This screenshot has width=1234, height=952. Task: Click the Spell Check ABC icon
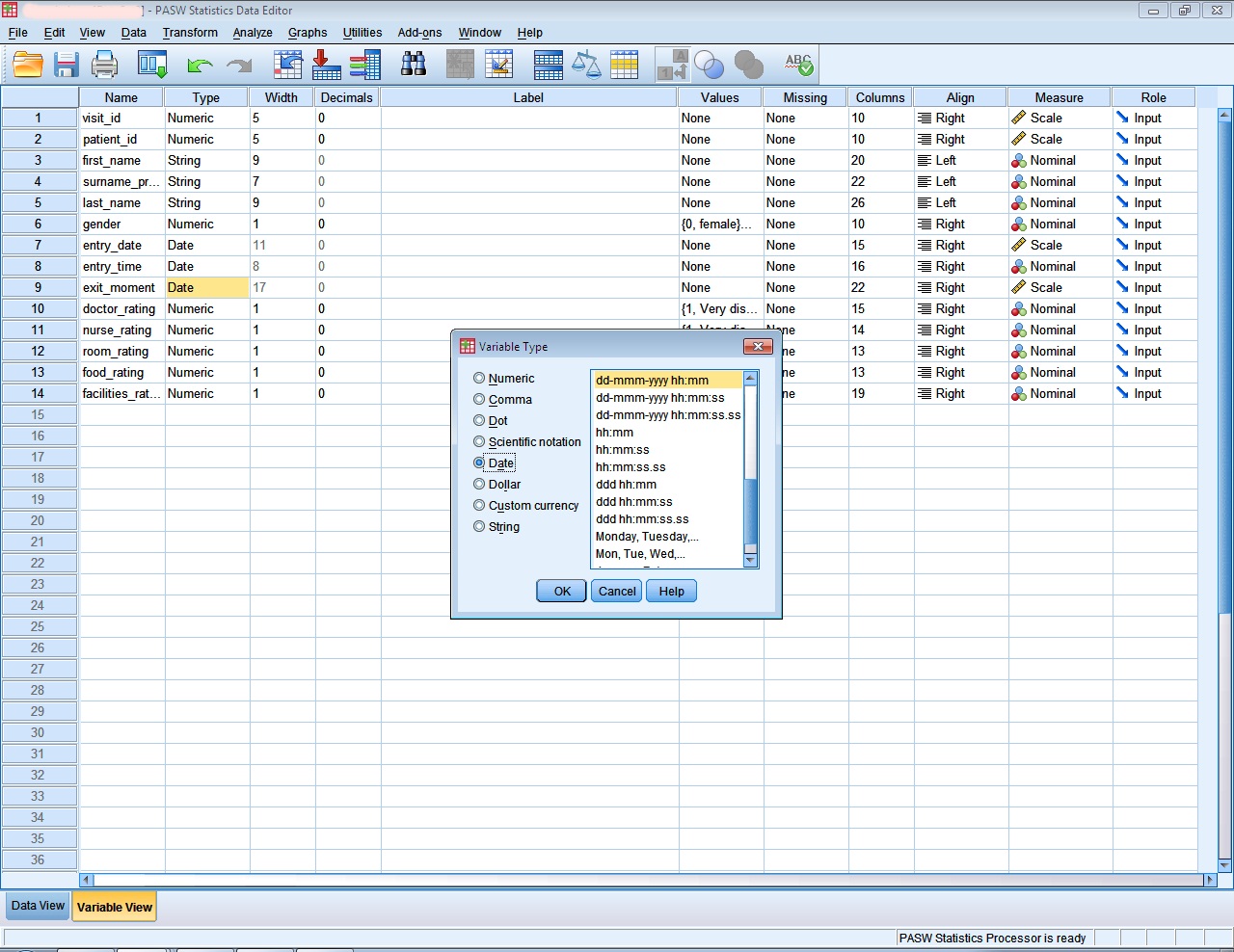798,65
